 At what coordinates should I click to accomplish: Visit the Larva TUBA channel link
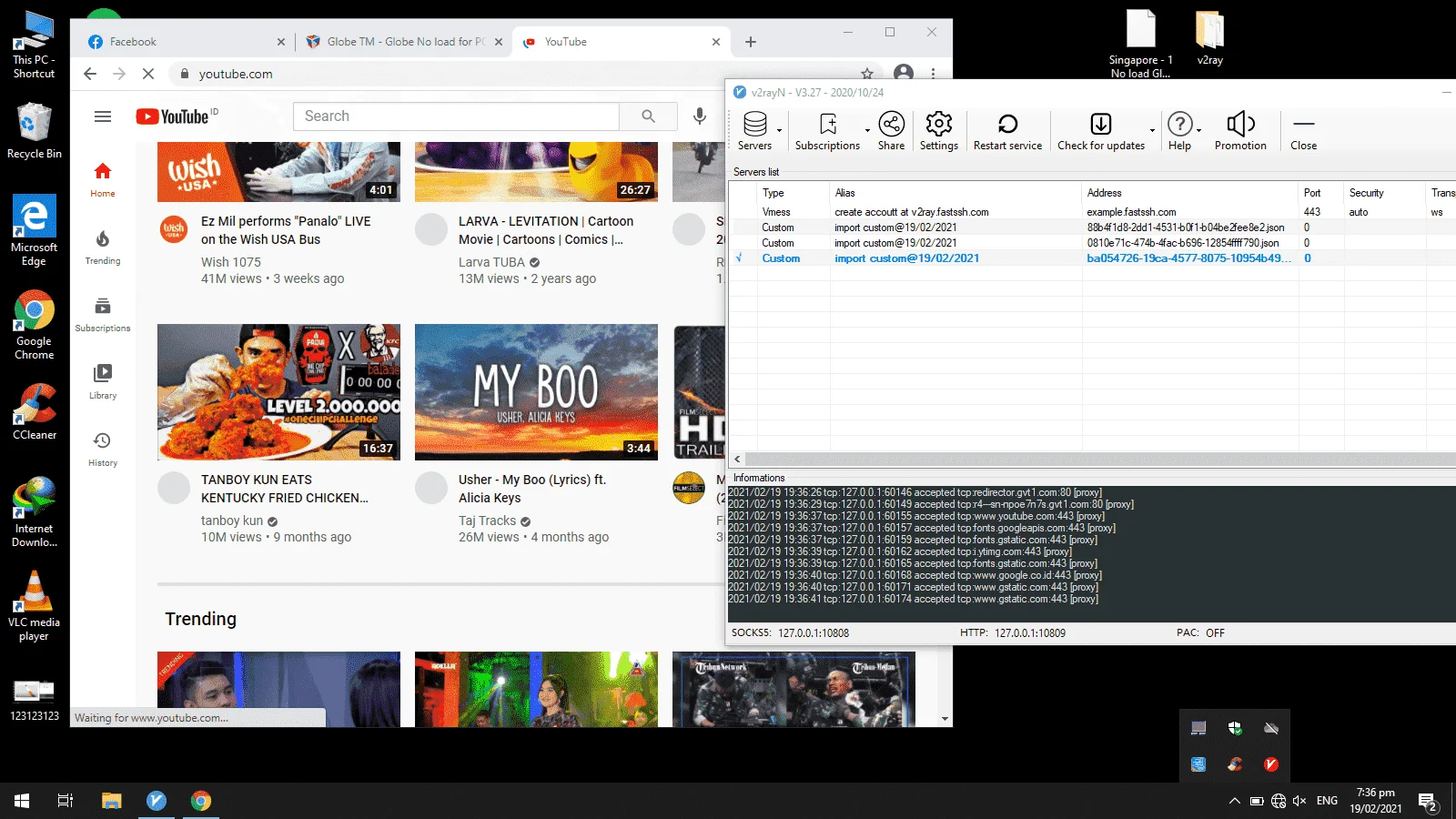pos(491,262)
